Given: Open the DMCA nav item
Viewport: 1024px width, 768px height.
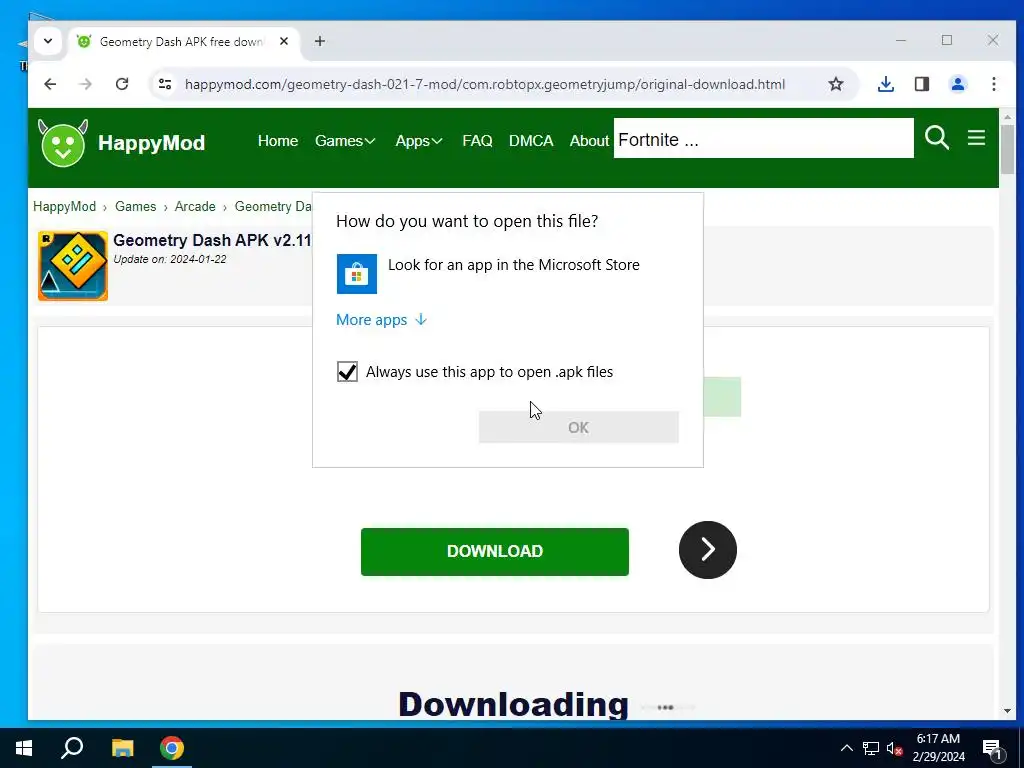Looking at the screenshot, I should [531, 140].
